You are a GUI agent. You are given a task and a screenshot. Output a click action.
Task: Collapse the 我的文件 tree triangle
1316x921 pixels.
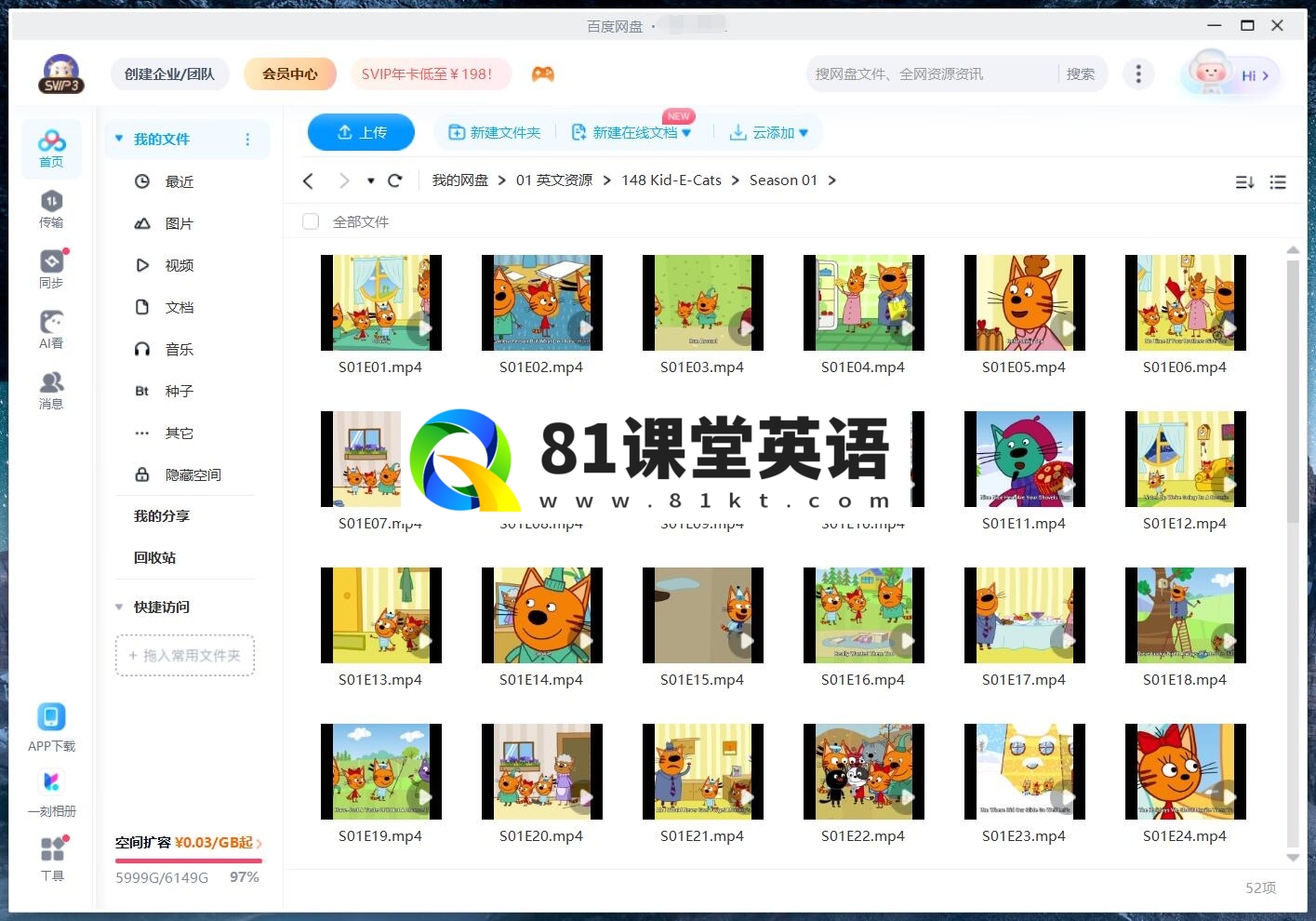point(119,139)
